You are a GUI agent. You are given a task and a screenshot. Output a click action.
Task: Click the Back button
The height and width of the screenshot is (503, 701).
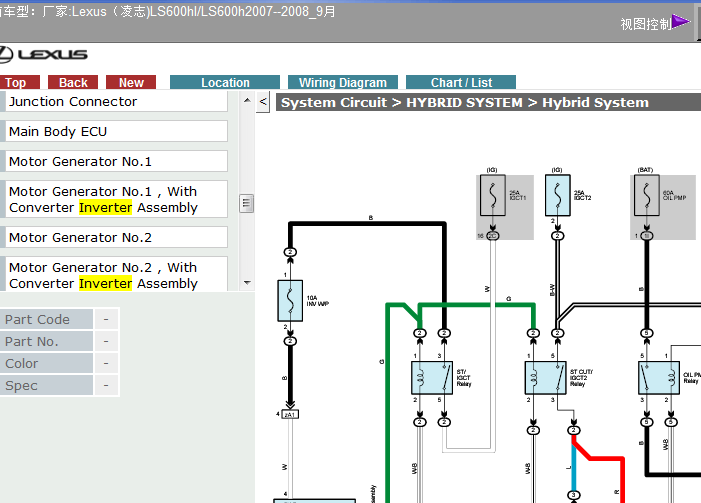tap(73, 82)
